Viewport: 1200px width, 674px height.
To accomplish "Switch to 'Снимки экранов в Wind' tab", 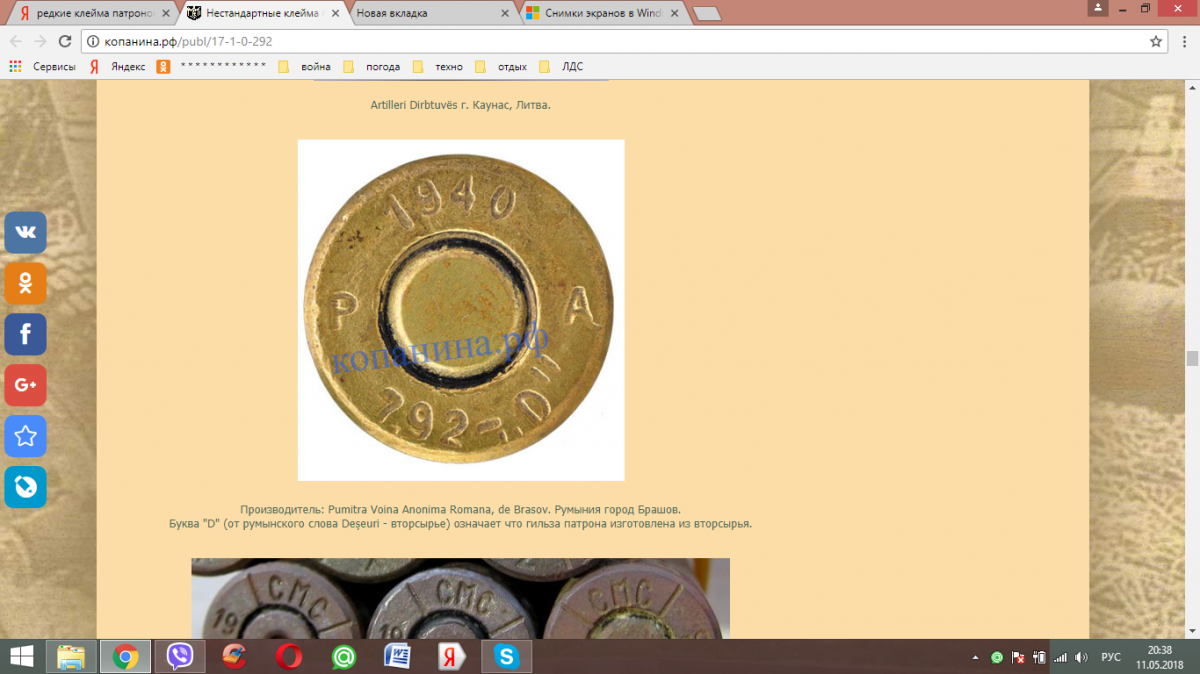I will coord(603,14).
